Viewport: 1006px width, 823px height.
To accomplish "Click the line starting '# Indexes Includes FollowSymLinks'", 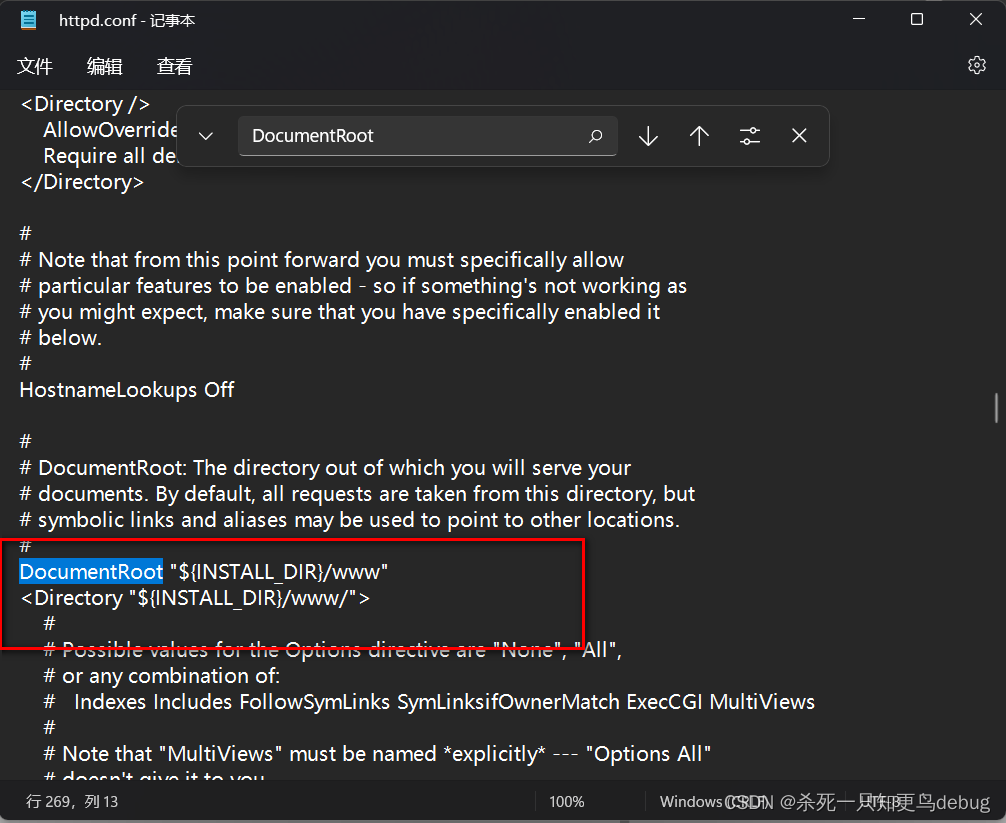I will click(429, 702).
